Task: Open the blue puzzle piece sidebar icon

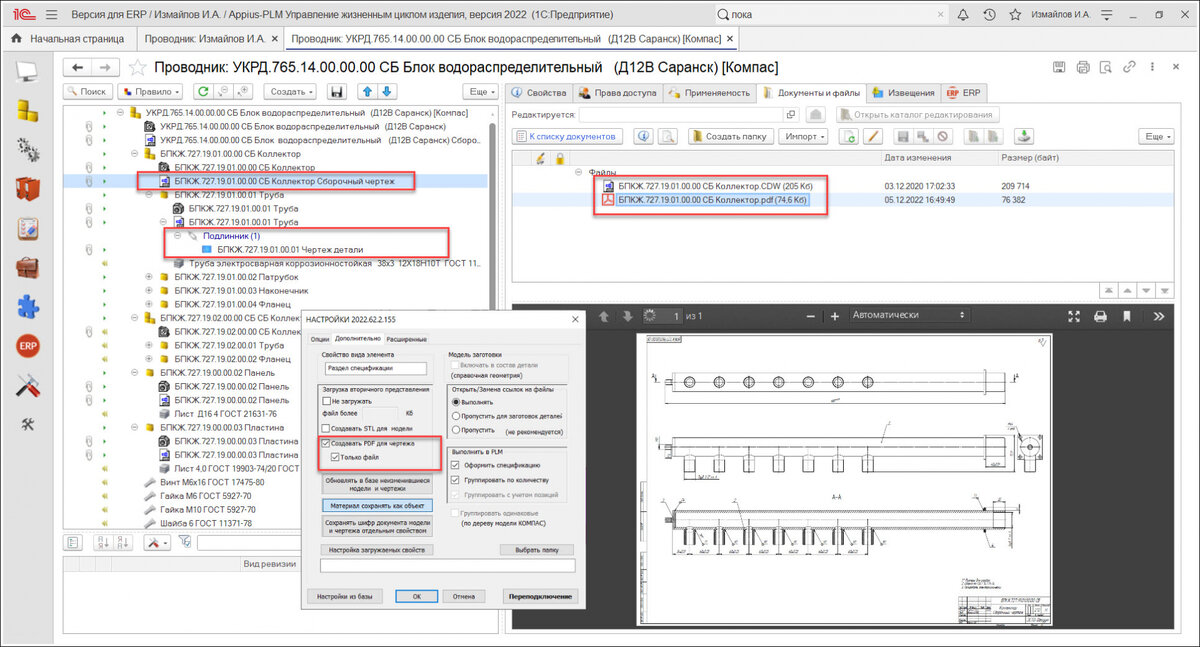Action: click(28, 306)
